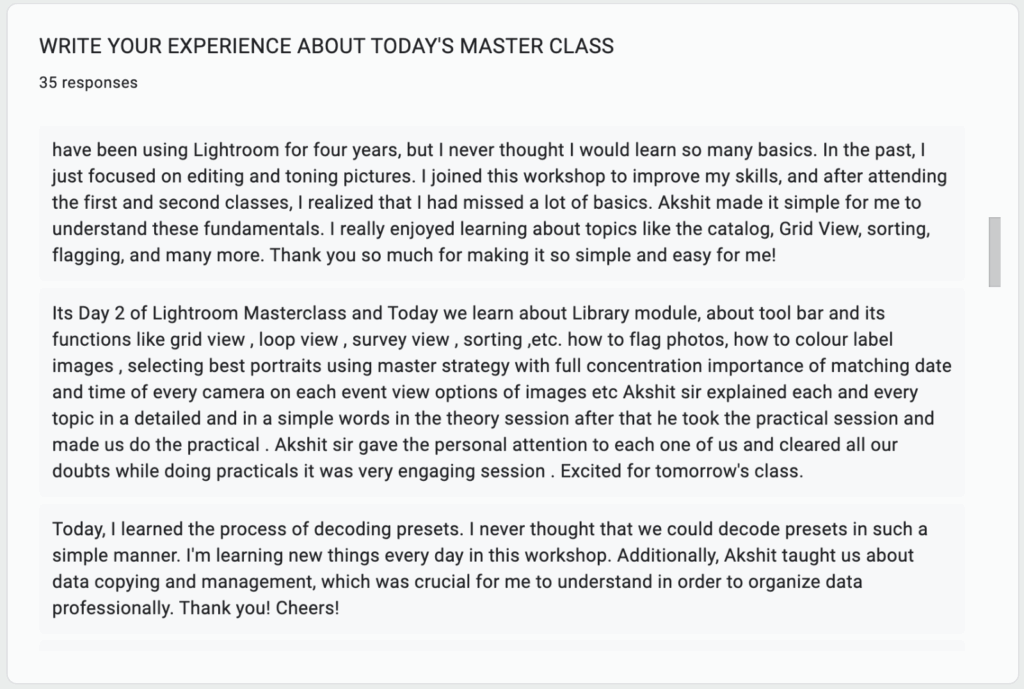Select the response about using Lightroom four years
Viewport: 1024px width, 689px height.
(502, 202)
